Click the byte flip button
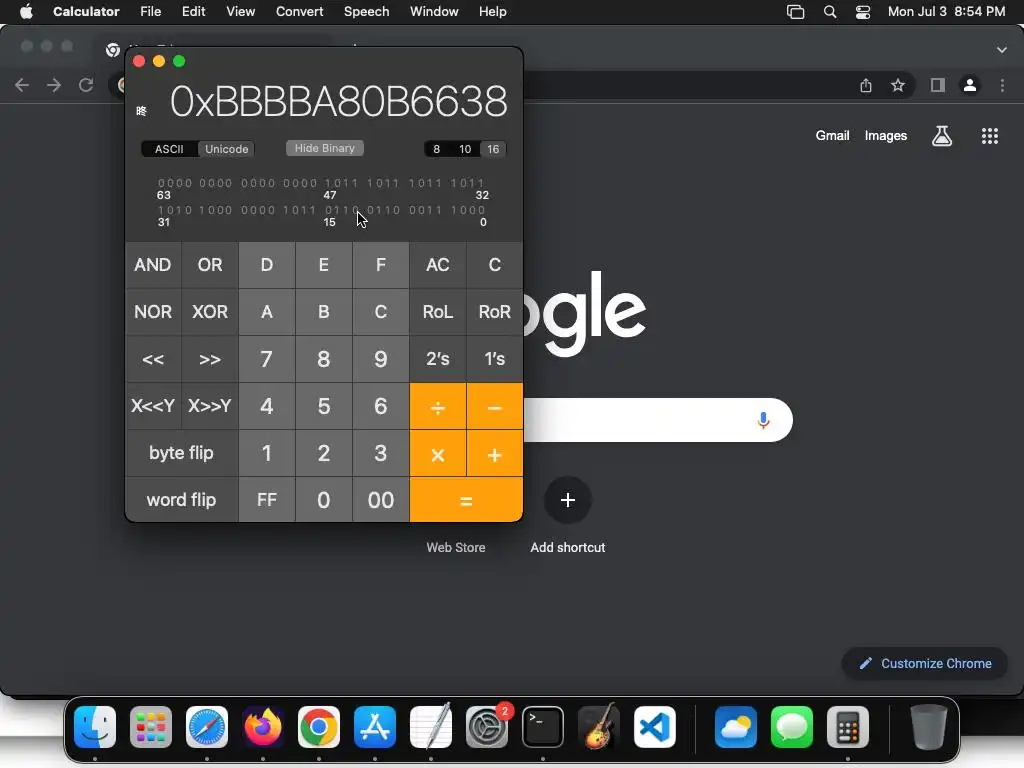Screen dimensions: 1024x768 coord(182,453)
